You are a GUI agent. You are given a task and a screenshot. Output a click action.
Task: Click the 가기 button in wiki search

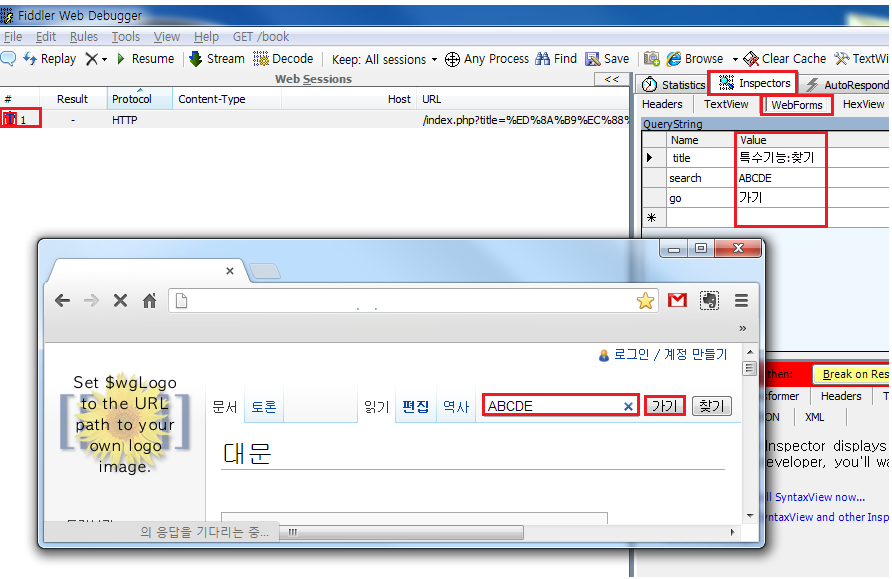[664, 406]
